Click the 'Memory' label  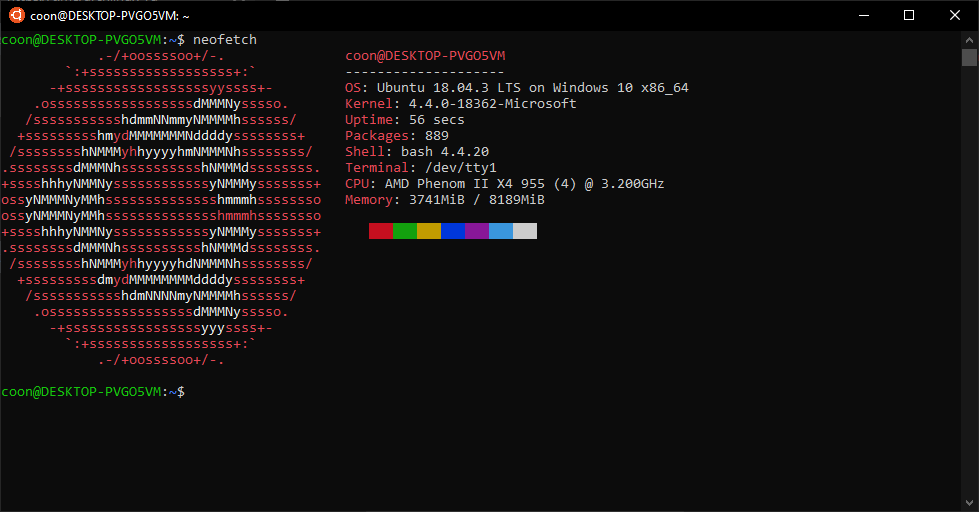click(x=369, y=200)
